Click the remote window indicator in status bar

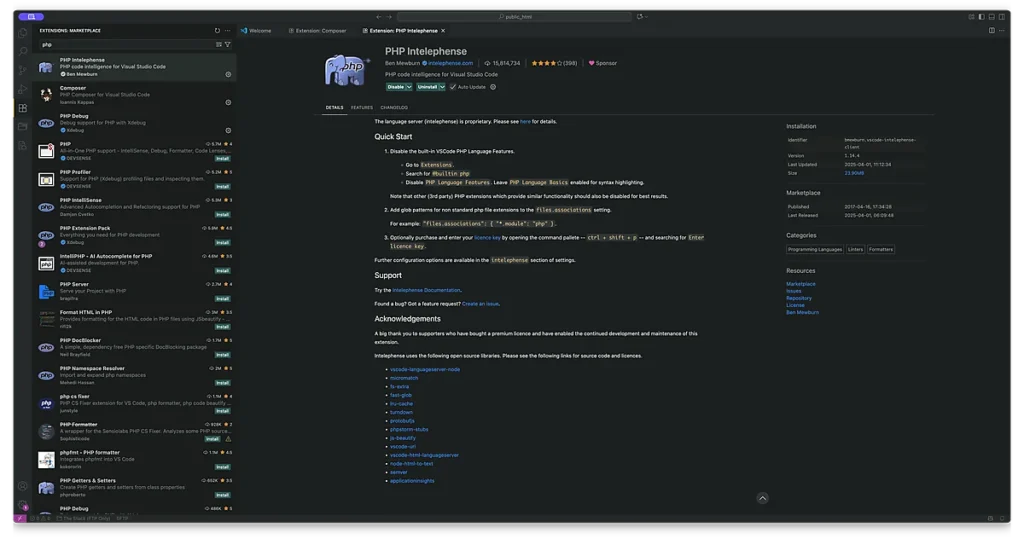click(x=20, y=518)
